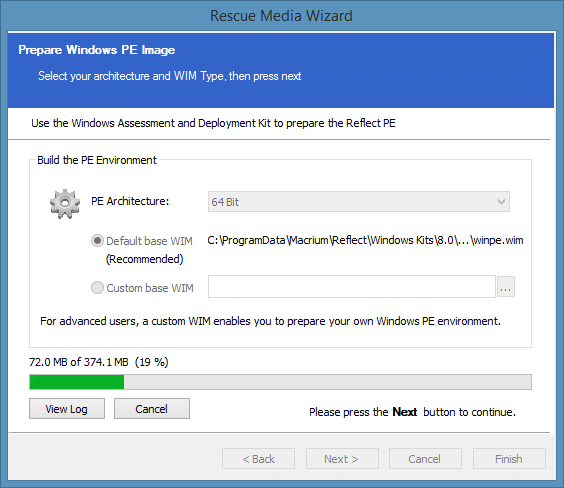This screenshot has width=564, height=488.
Task: Click the browse ellipsis button for custom WIM
Action: (x=506, y=287)
